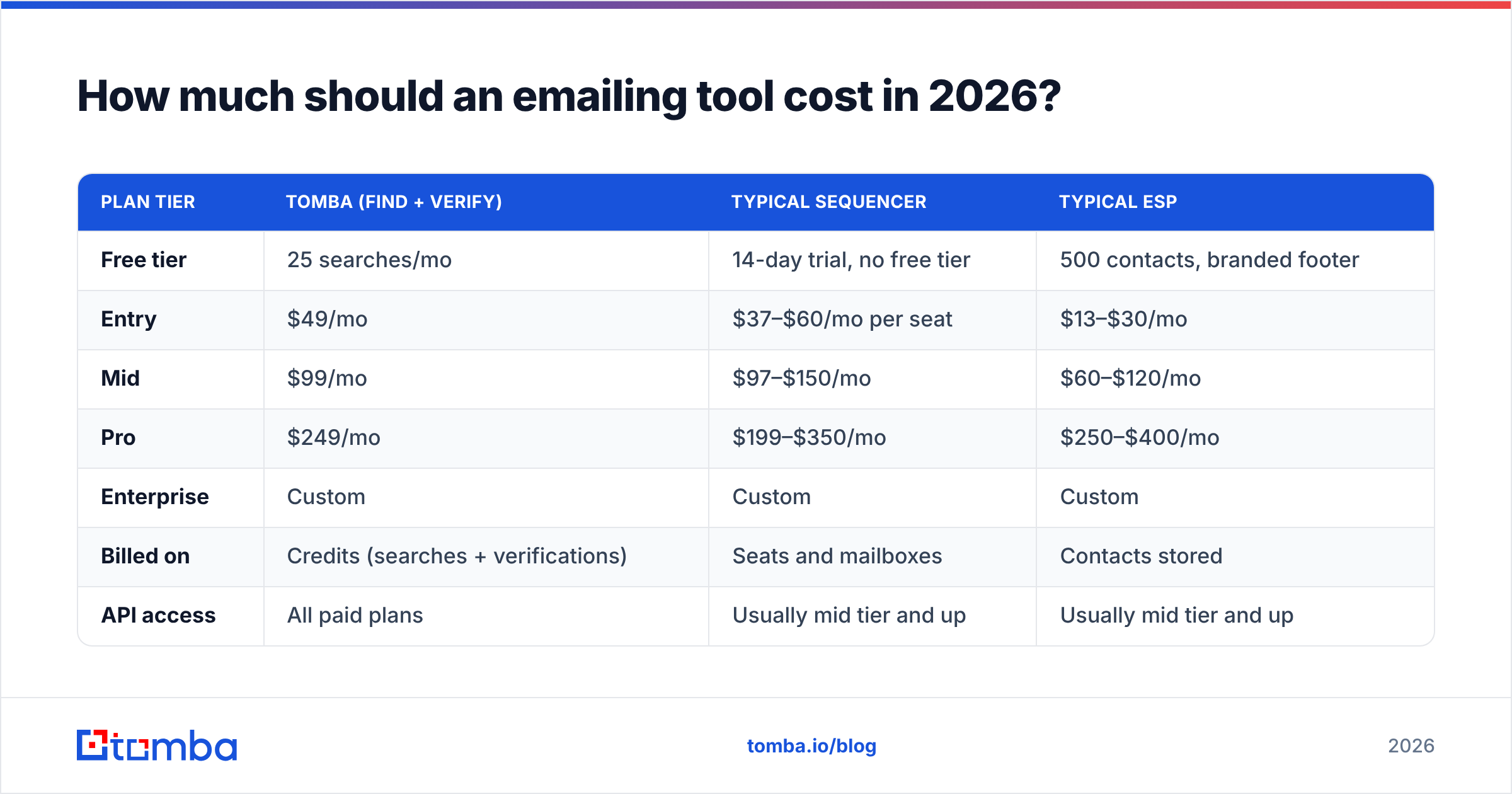Click the tomba logo

click(x=157, y=745)
